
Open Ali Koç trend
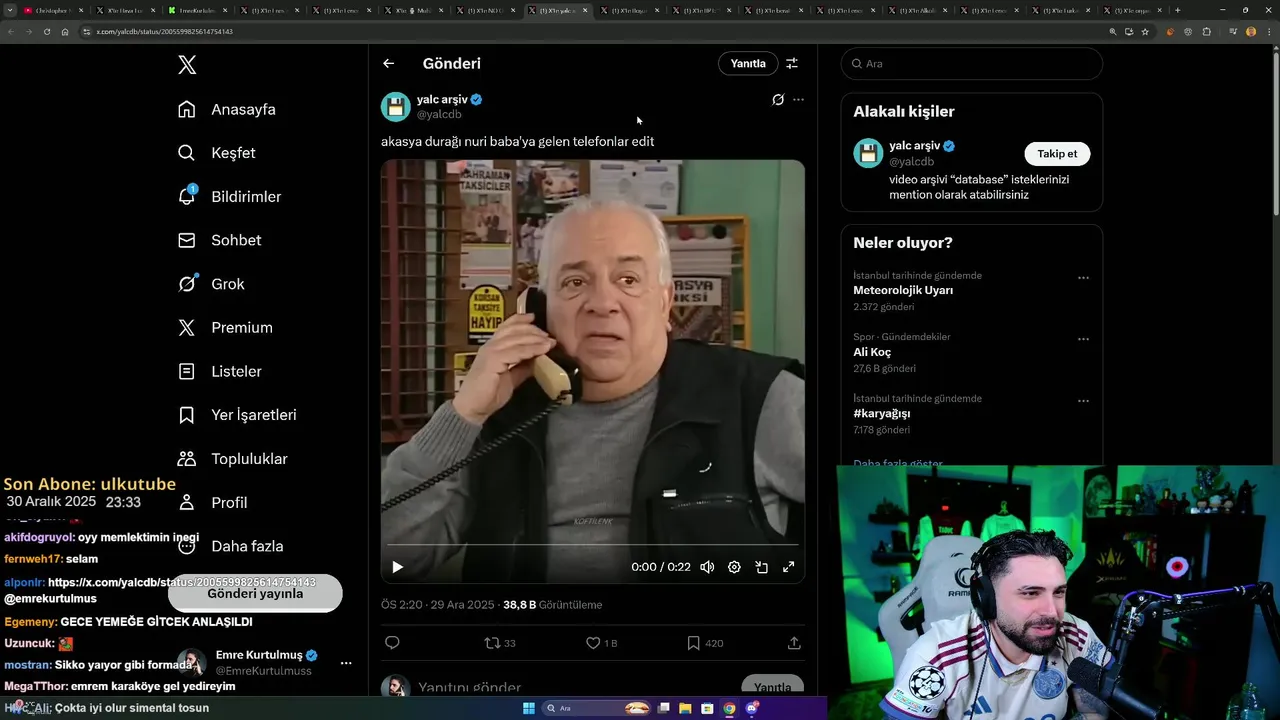[x=872, y=352]
